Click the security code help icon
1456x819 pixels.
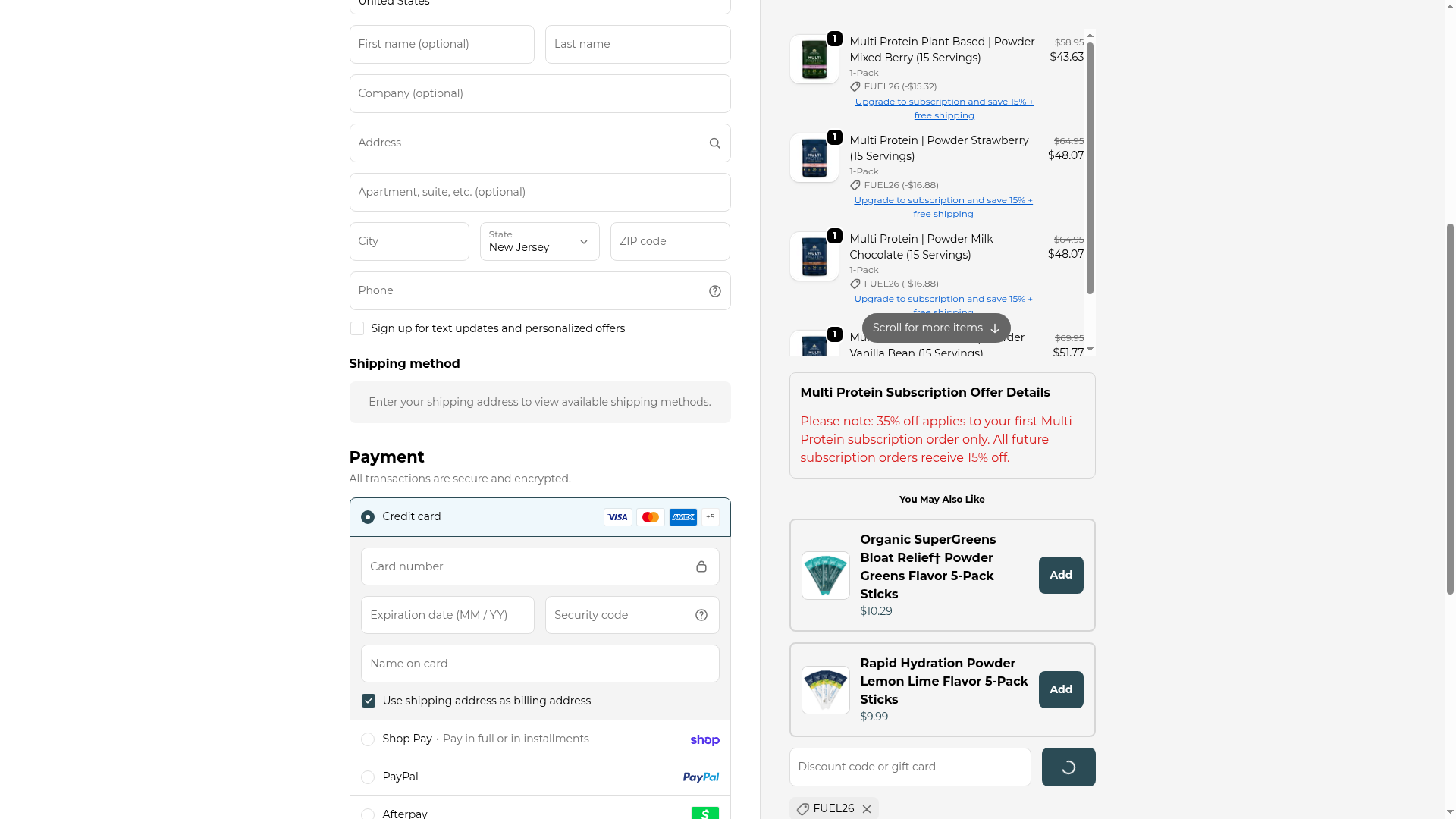pyautogui.click(x=701, y=615)
